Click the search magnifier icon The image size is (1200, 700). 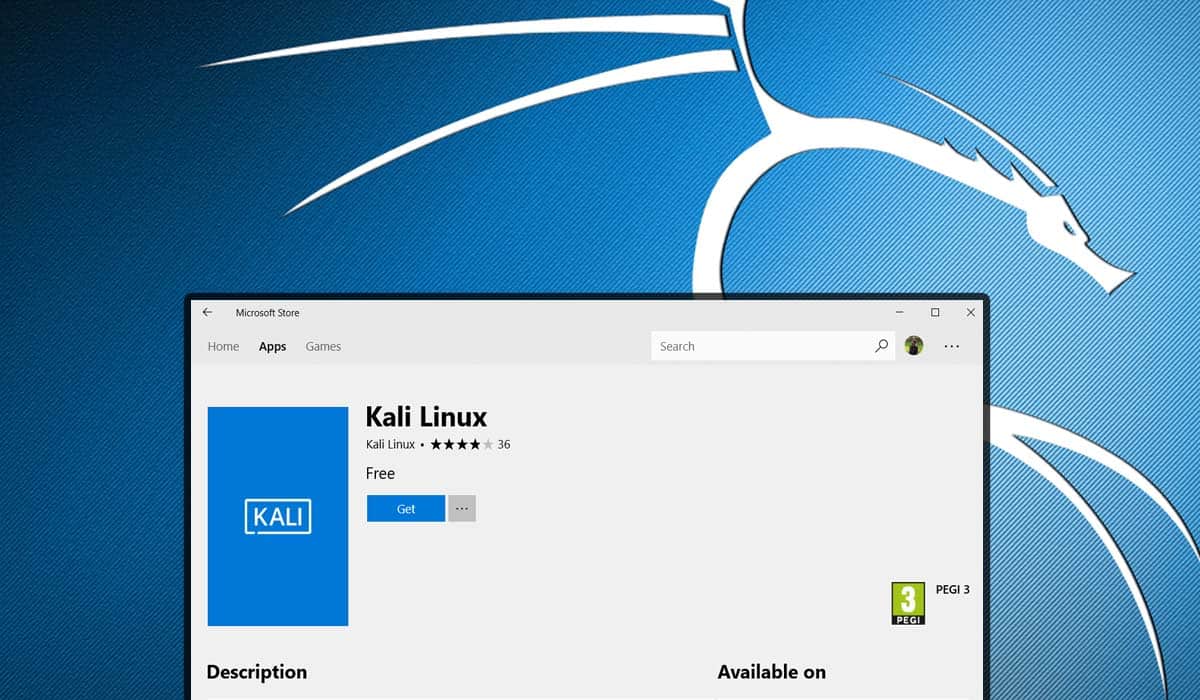pos(881,346)
